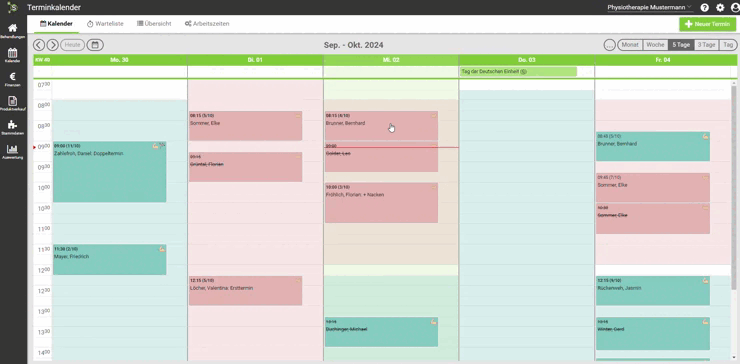
Task: Open Mayer, Friedrich 11:30 appointment
Action: point(109,260)
